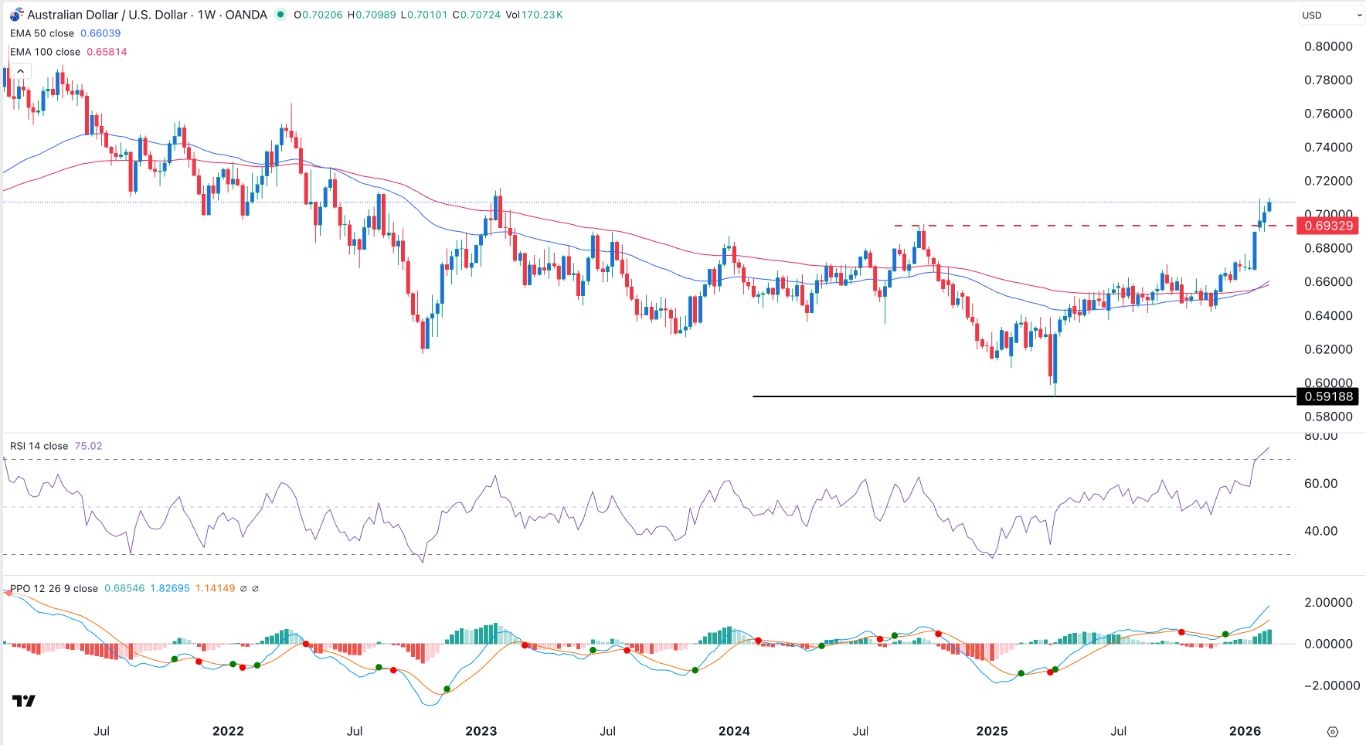Click the black 0.59188 price label

tap(1328, 397)
